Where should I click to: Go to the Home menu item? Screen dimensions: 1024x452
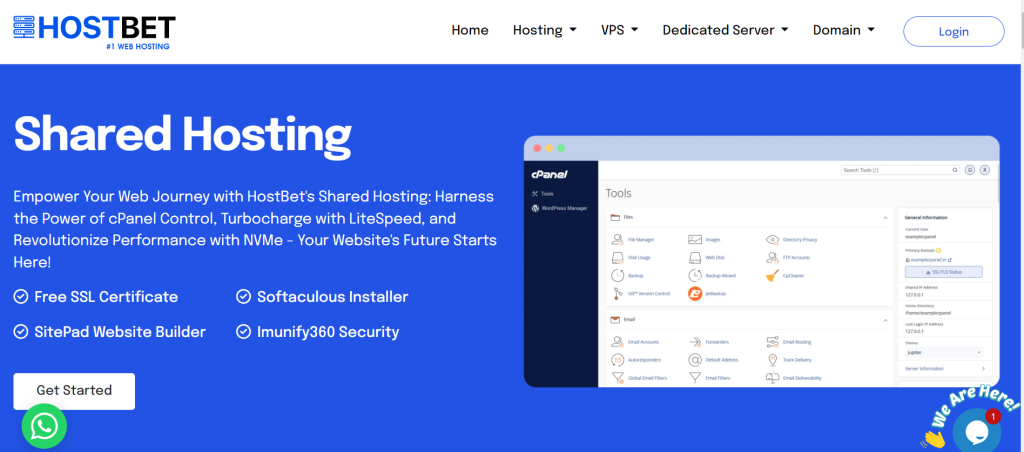(x=470, y=30)
